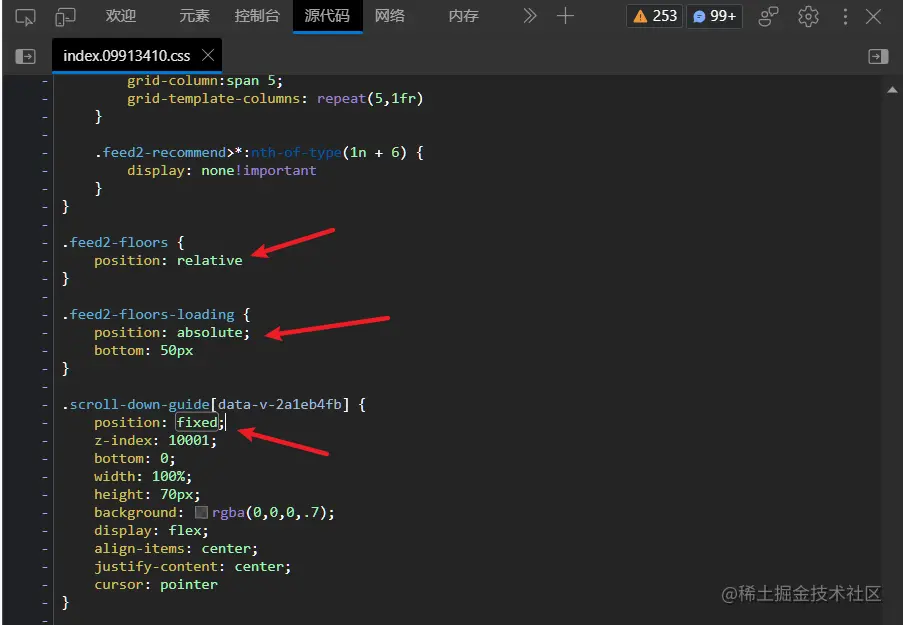Image resolution: width=903 pixels, height=625 pixels.
Task: Open the feedback people icon
Action: click(x=768, y=16)
